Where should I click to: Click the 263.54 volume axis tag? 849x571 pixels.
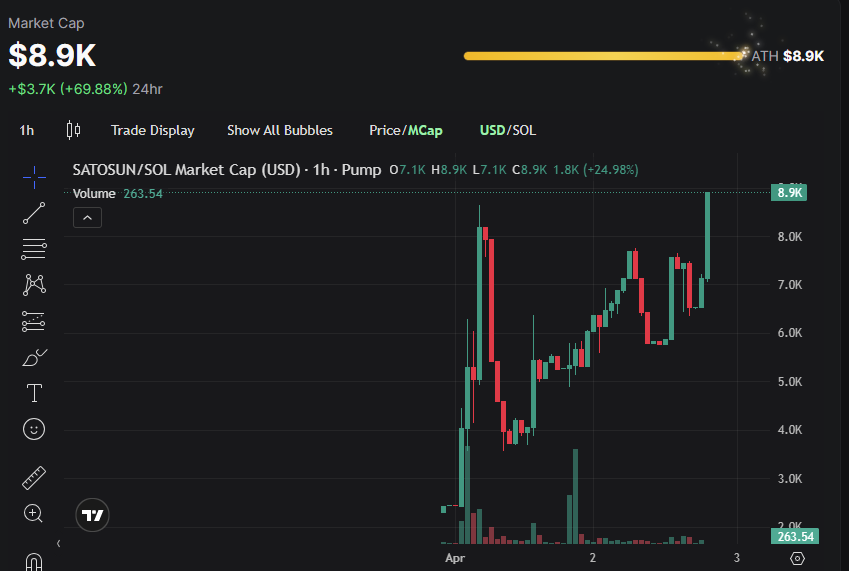point(795,536)
